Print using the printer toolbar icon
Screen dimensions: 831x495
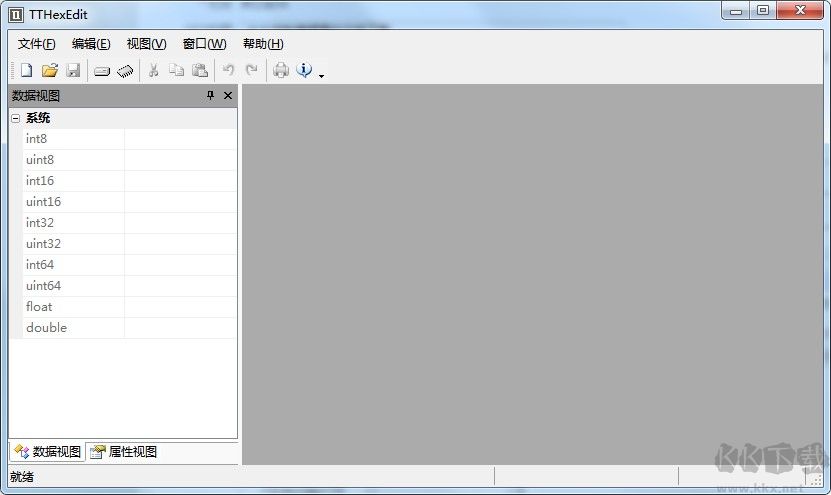tap(281, 70)
